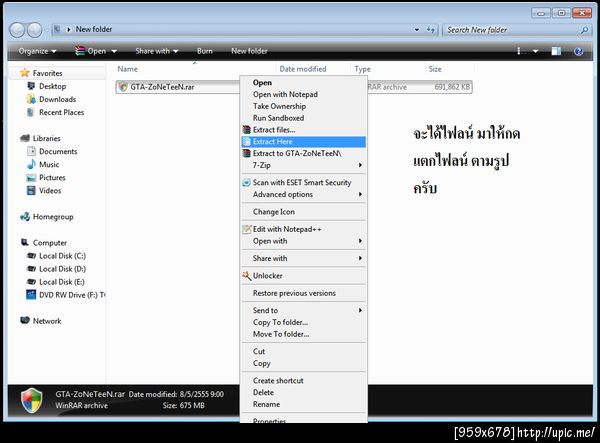Select Move To folder... entry
Screen dimensions: 600x443
point(303,334)
